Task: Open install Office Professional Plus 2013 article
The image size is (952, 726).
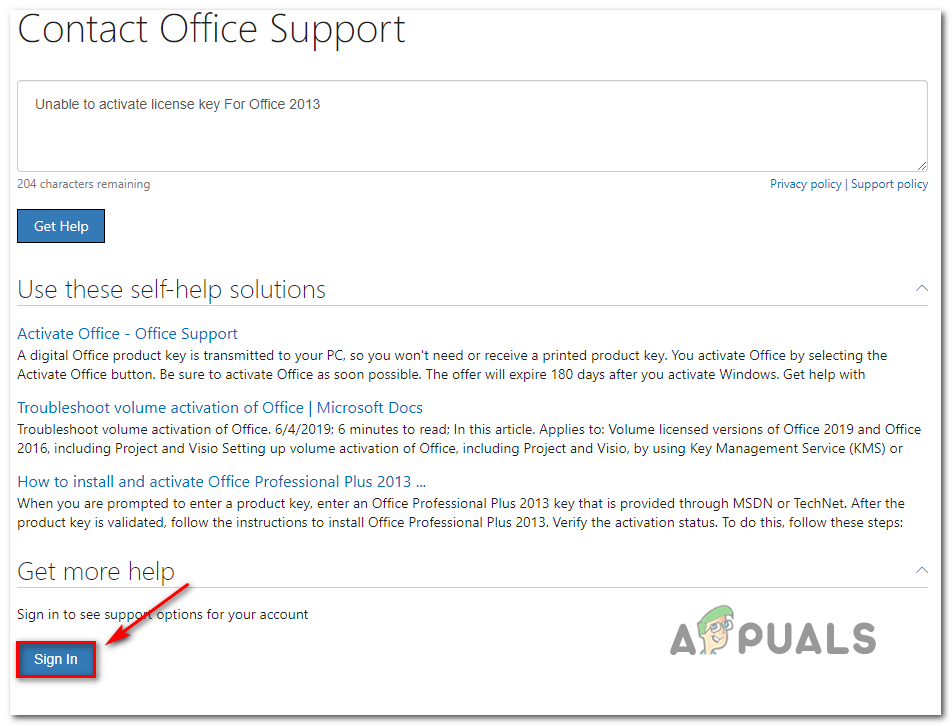Action: coord(222,482)
